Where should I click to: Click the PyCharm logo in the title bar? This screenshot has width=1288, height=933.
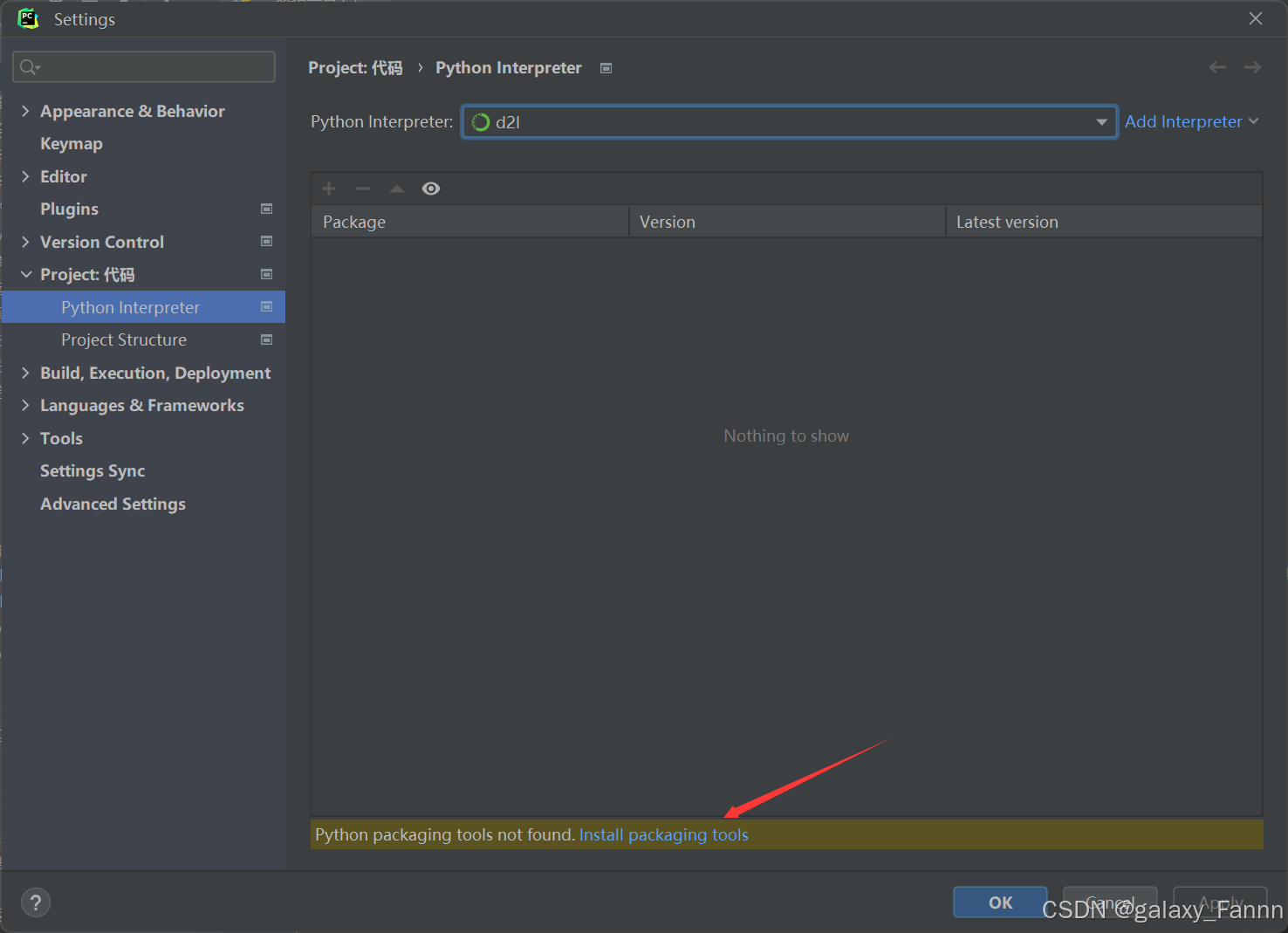27,18
